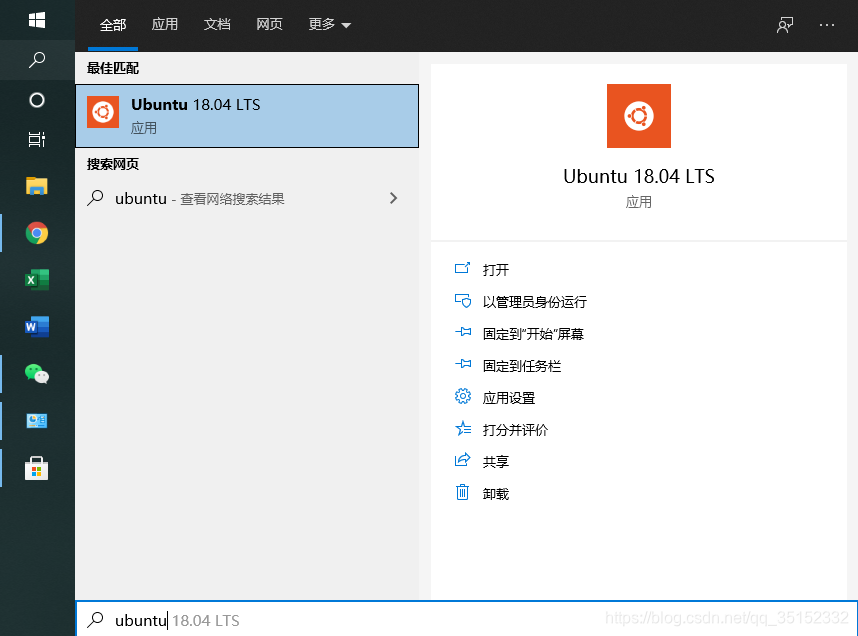Viewport: 858px width, 636px height.
Task: Choose 固定到任务栏
Action: 522,366
